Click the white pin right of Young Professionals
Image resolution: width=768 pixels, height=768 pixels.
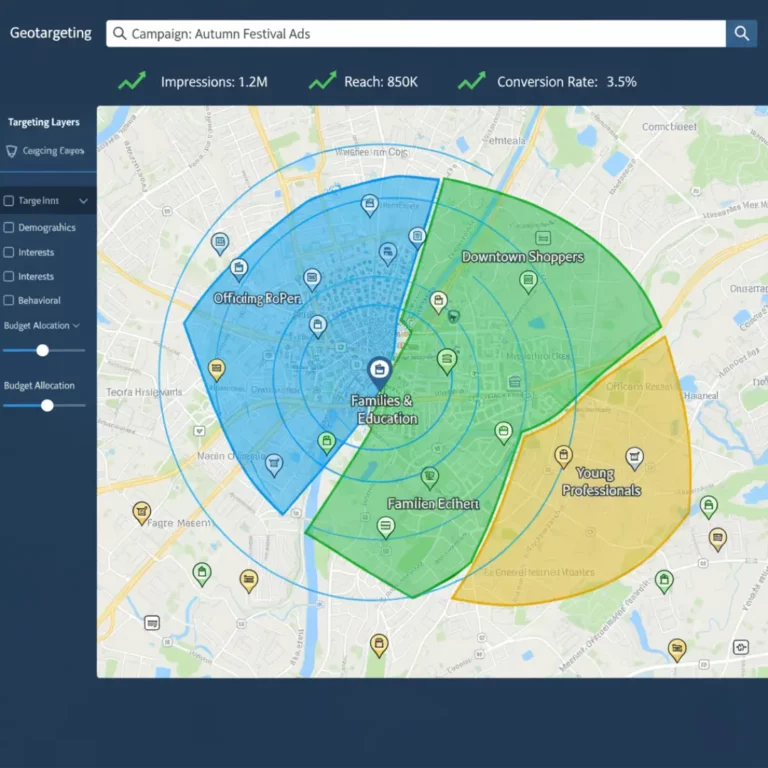tap(635, 459)
